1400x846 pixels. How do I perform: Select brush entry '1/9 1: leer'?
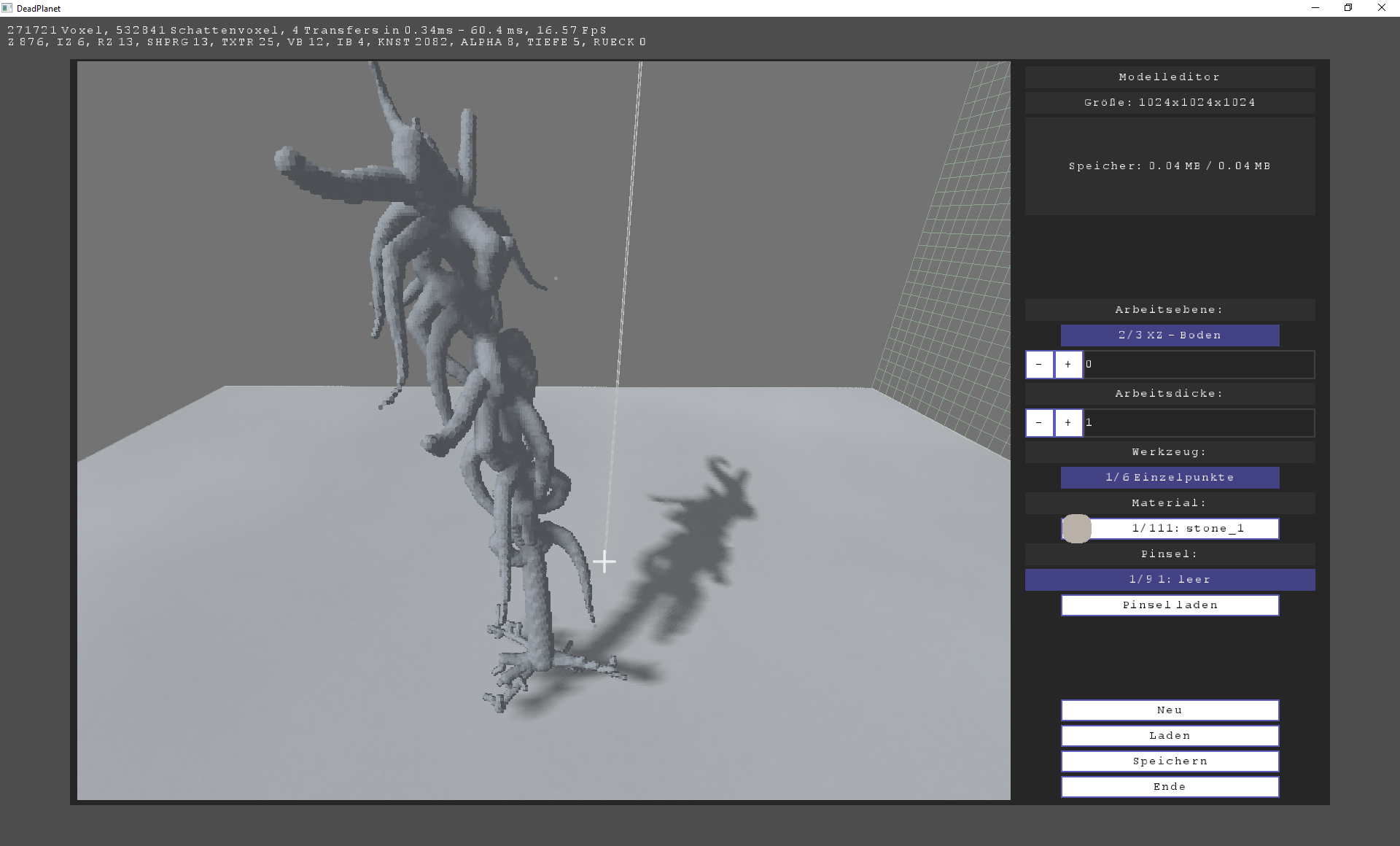pyautogui.click(x=1170, y=580)
